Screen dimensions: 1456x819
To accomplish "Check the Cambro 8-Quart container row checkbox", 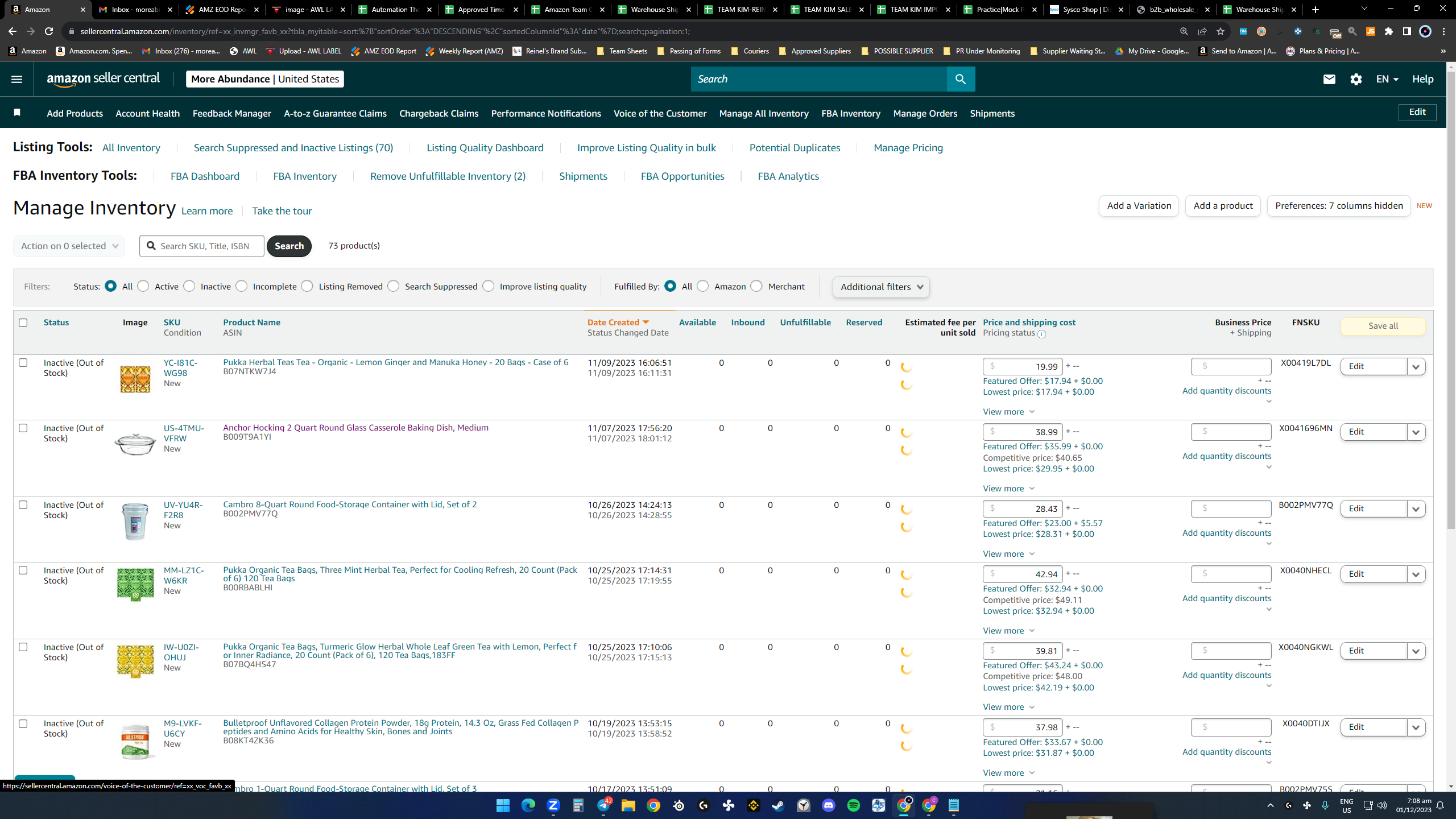I will point(23,504).
